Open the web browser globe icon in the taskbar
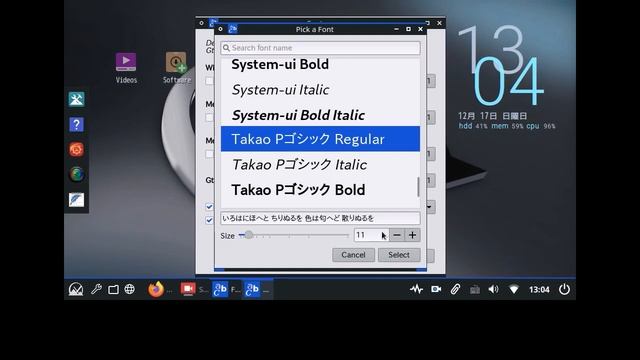 [129, 289]
